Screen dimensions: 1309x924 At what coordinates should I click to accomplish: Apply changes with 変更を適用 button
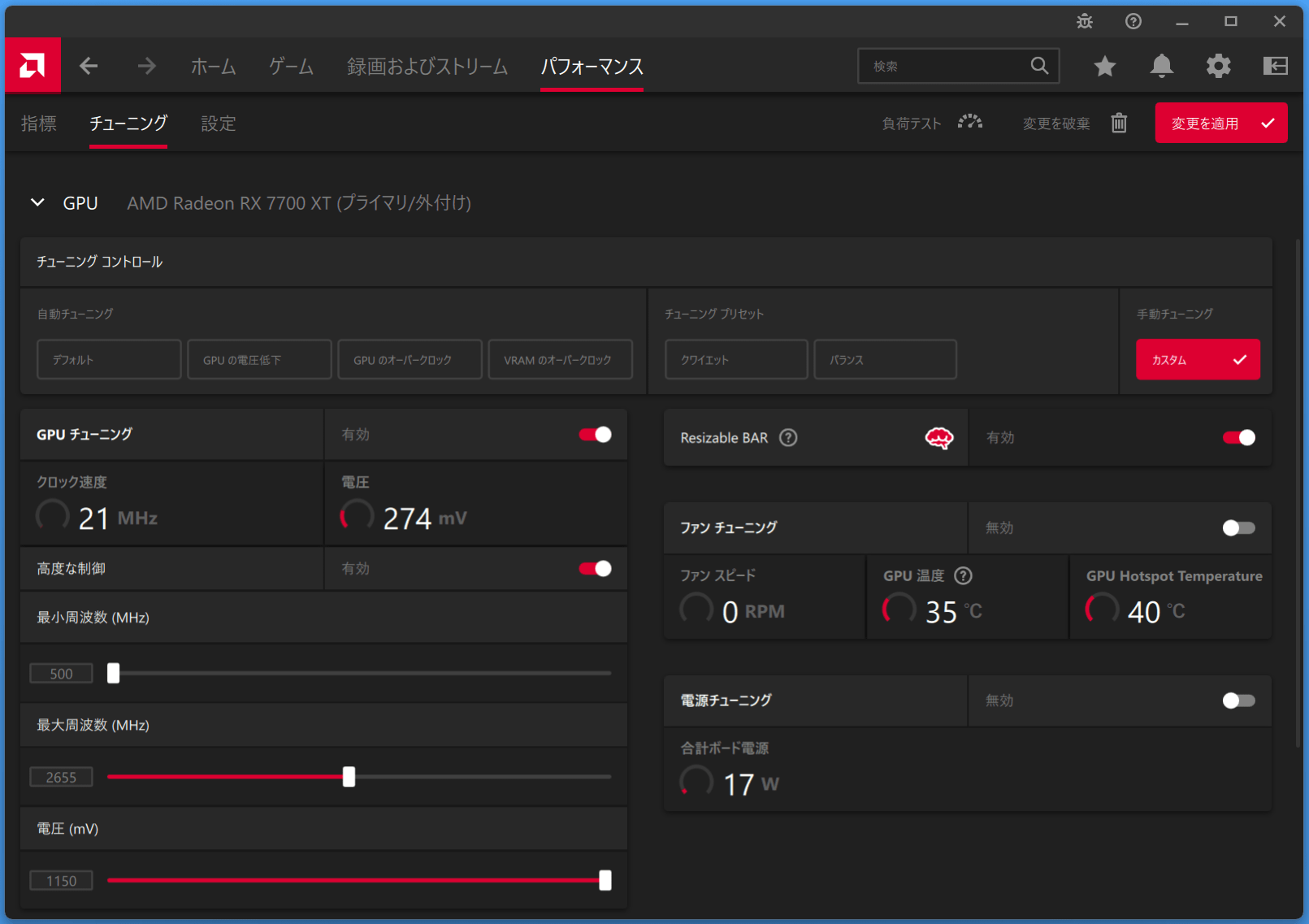point(1220,124)
